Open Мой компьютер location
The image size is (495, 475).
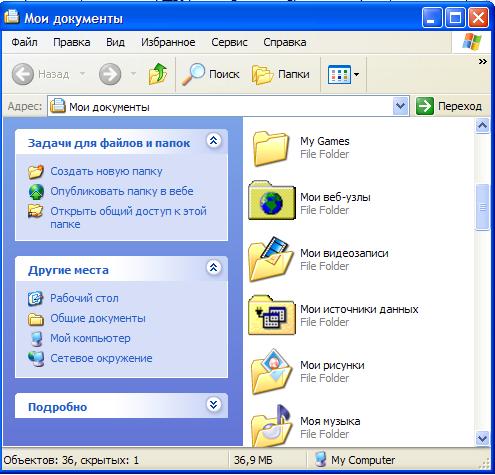(90, 338)
